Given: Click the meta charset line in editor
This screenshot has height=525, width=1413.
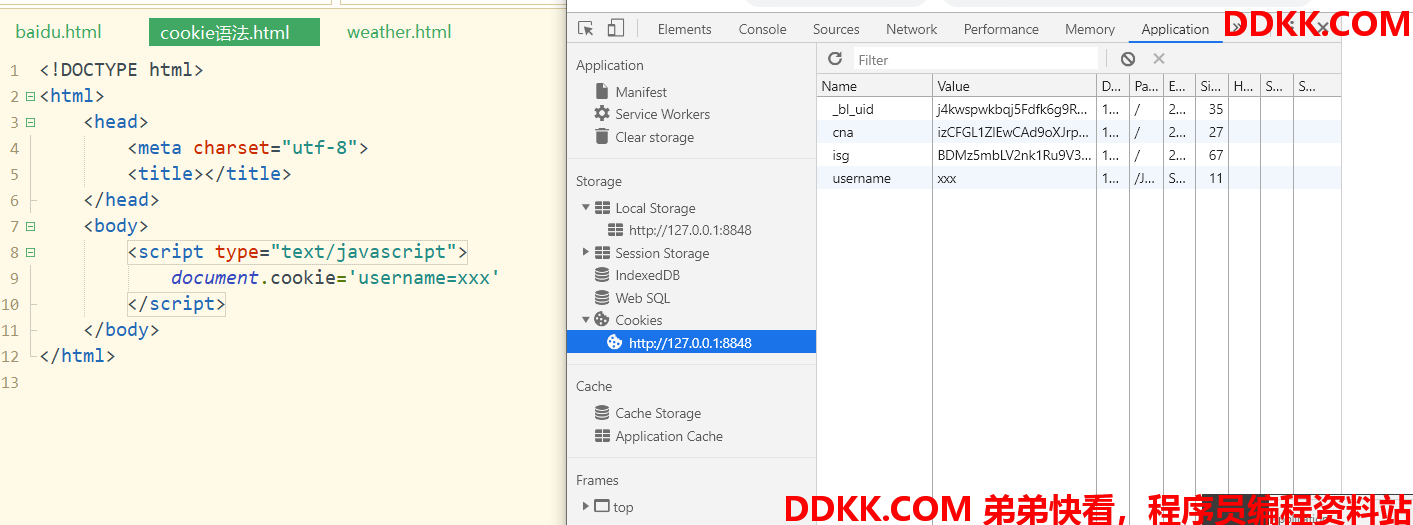Looking at the screenshot, I should pos(248,148).
